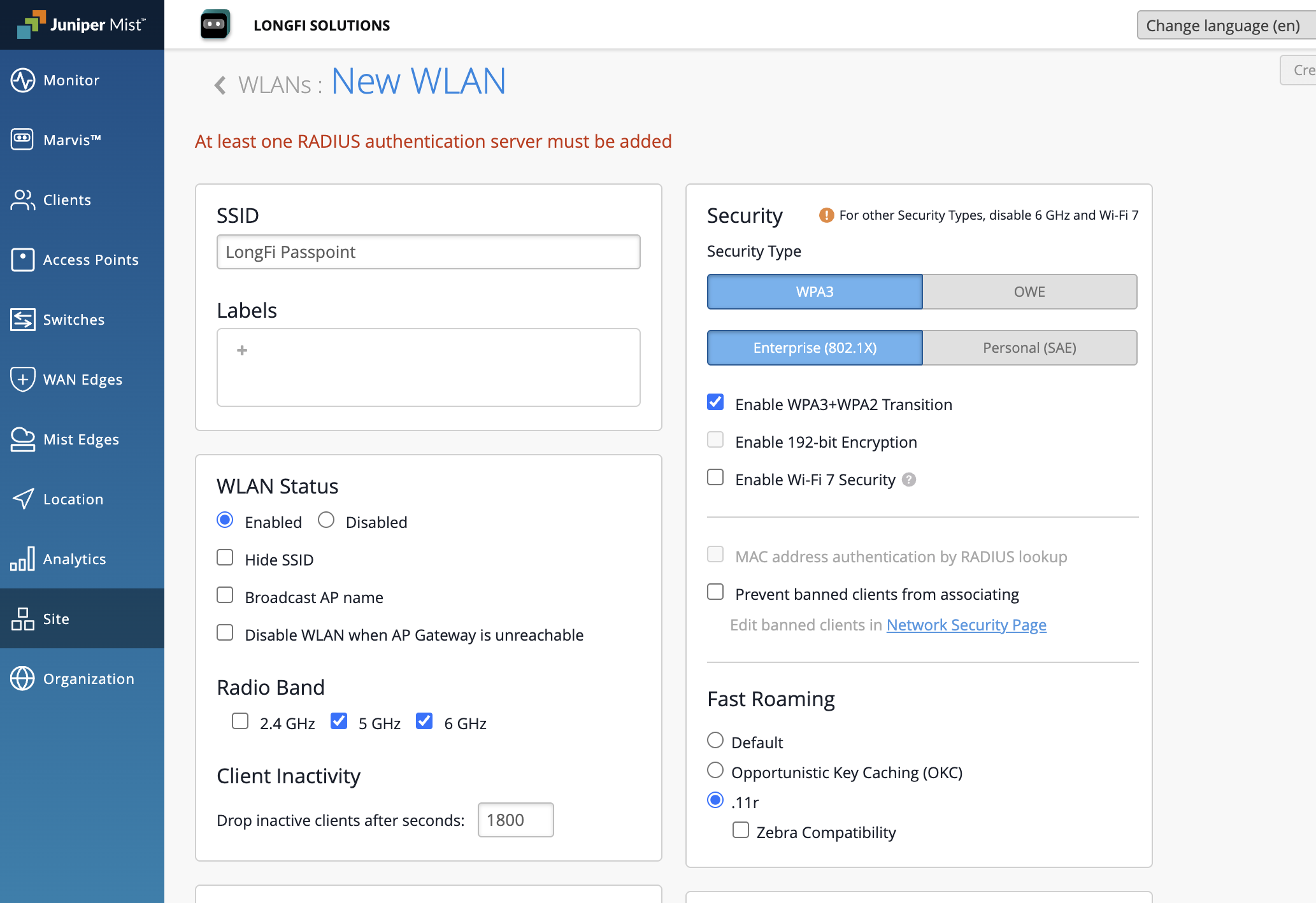Viewport: 1316px width, 903px height.
Task: Click the LONGFI SOLUTIONS organization name
Action: click(322, 25)
